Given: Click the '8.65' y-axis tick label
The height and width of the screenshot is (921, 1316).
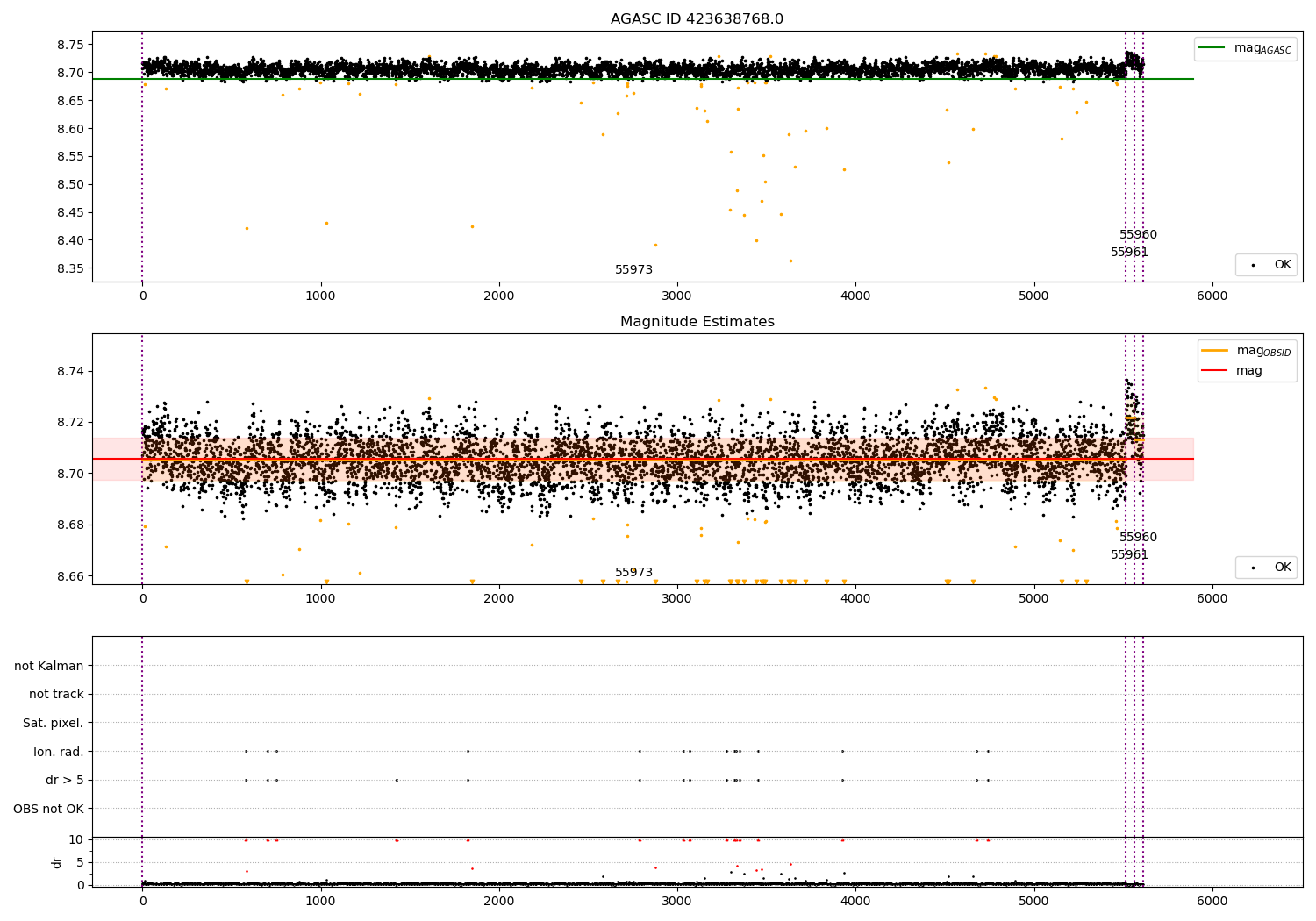Looking at the screenshot, I should [x=70, y=101].
